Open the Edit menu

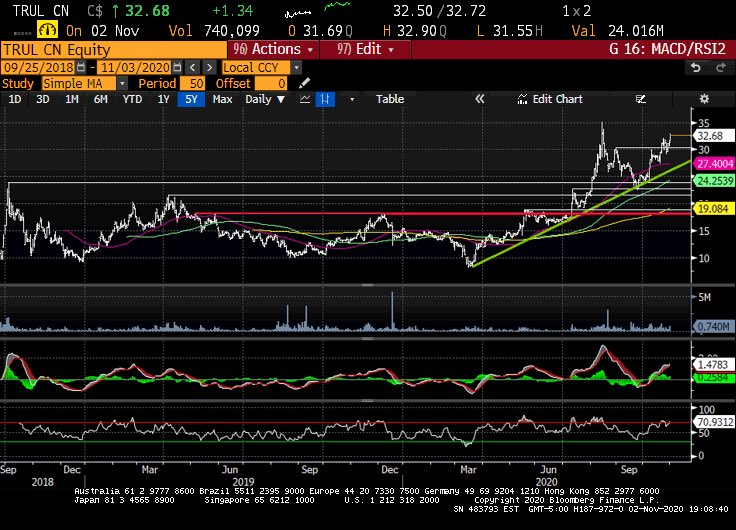[x=365, y=49]
